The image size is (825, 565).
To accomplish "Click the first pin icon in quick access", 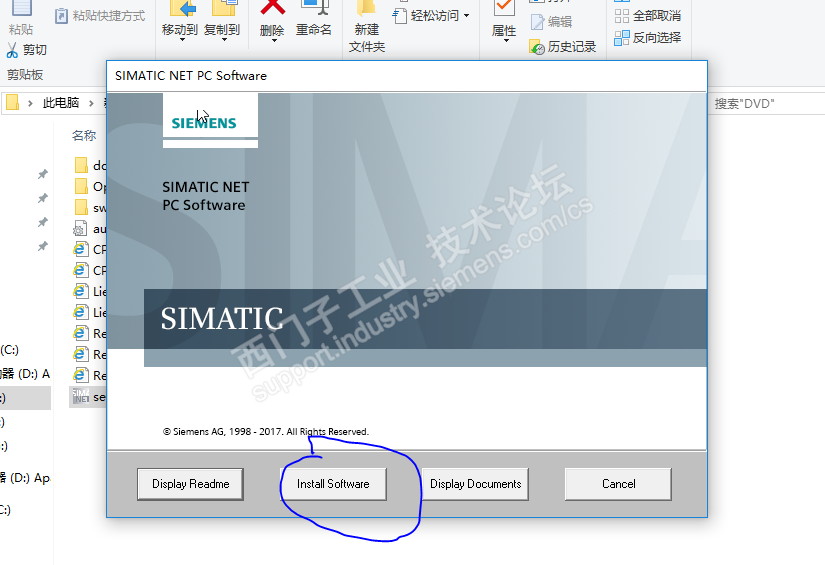I will point(43,174).
